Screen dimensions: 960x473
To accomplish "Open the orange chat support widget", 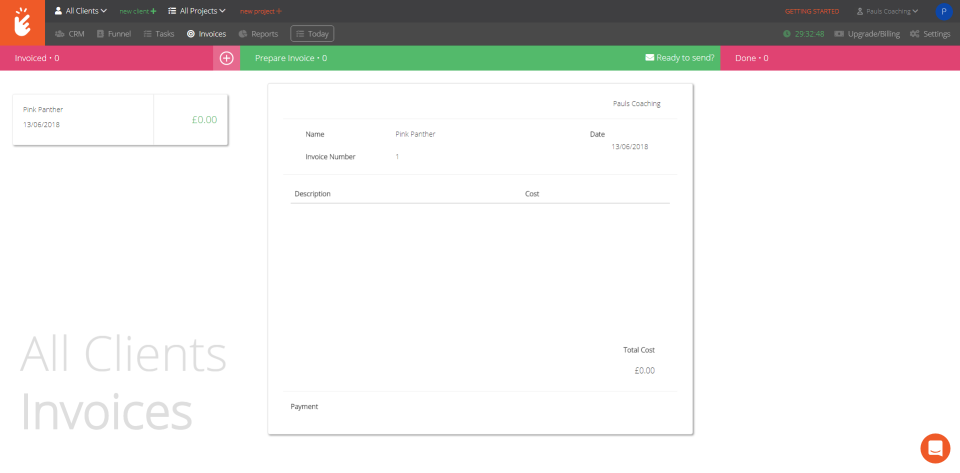I will (935, 449).
